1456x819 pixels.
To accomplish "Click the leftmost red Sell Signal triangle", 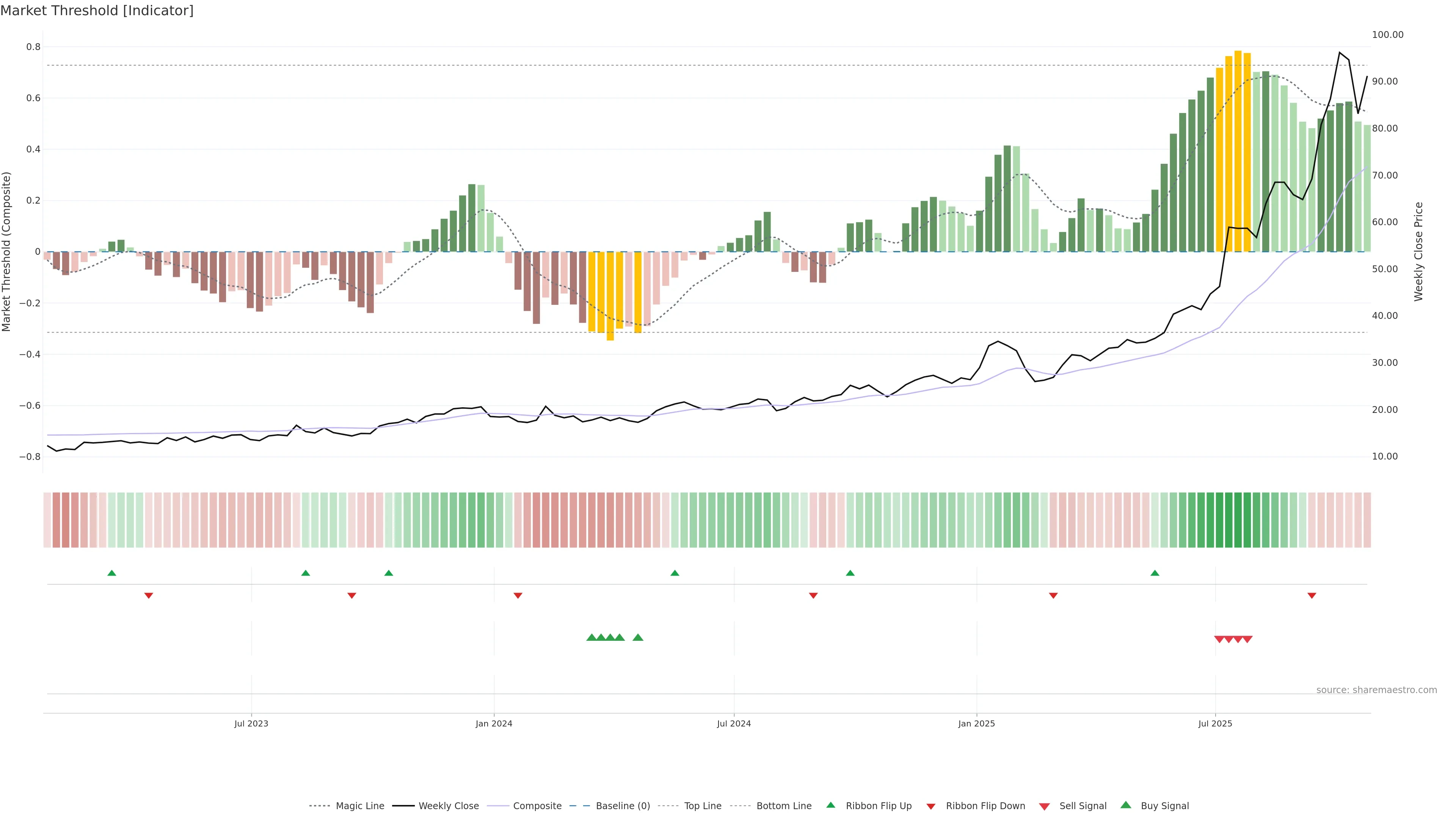I will pos(1219,639).
